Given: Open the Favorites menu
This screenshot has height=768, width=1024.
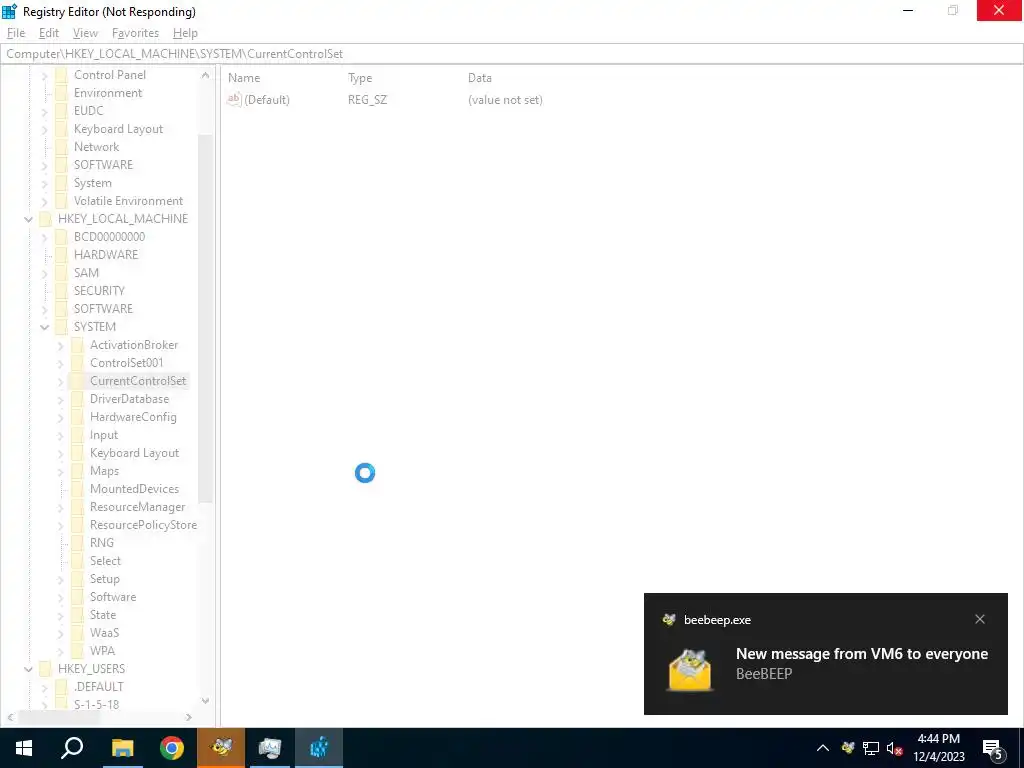Looking at the screenshot, I should 135,33.
